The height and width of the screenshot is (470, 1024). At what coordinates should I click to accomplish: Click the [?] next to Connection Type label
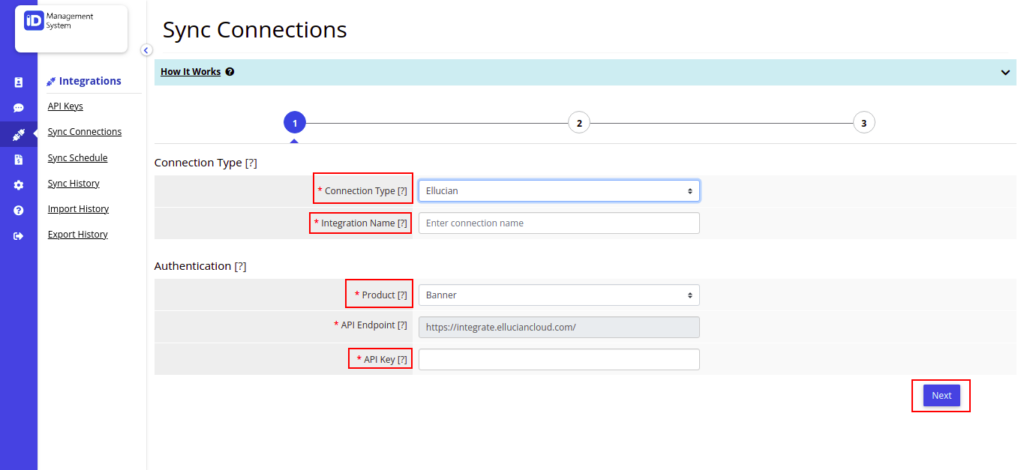402,191
